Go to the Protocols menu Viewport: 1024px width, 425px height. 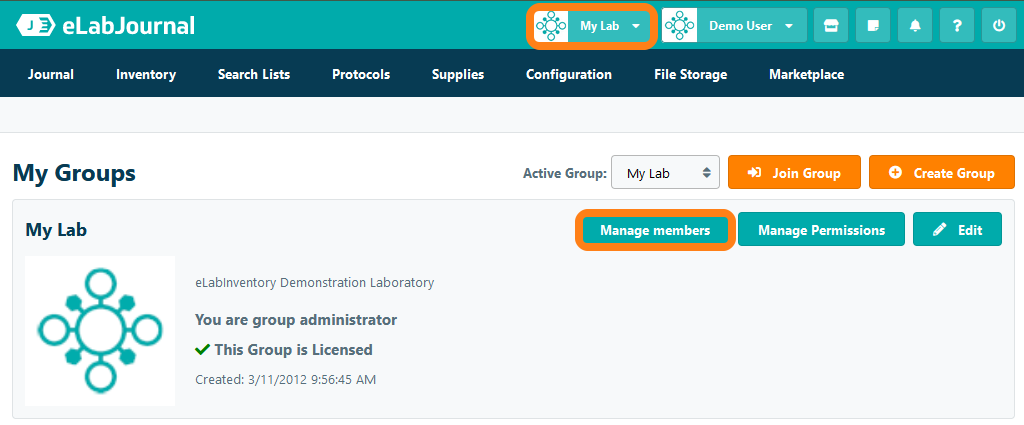(x=361, y=74)
